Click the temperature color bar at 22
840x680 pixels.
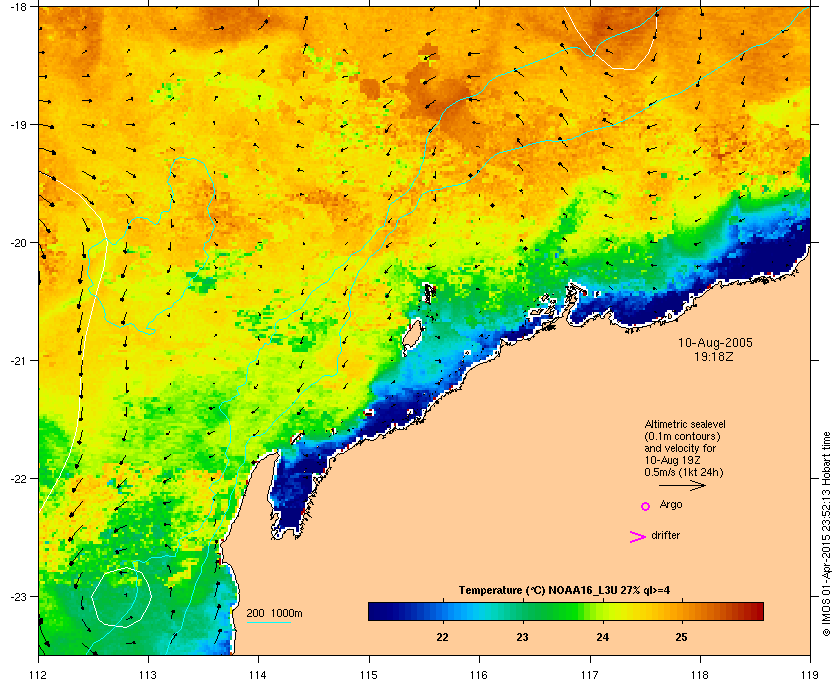(x=442, y=611)
